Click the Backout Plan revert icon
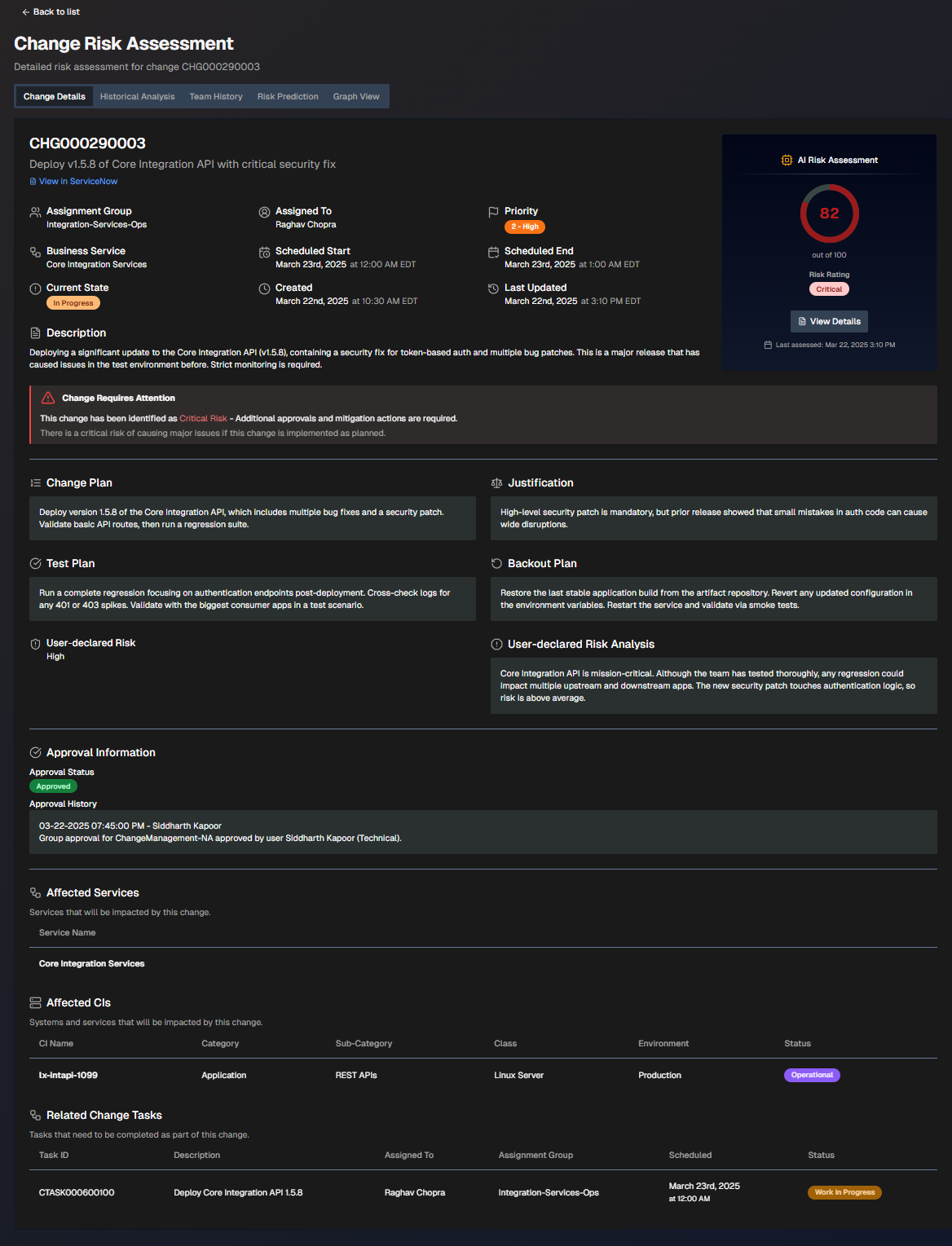 click(496, 563)
